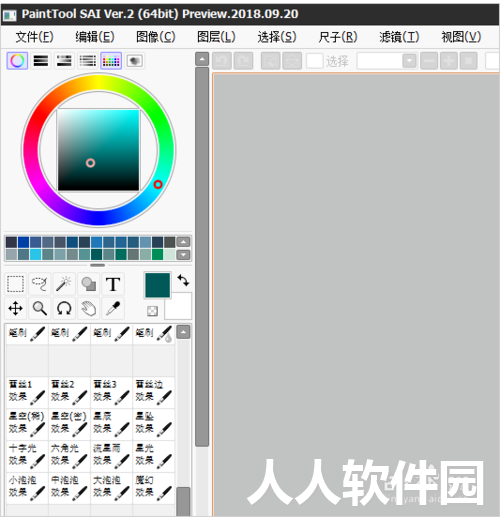
Task: Choose the 星坠 效果 brush
Action: coord(153,424)
